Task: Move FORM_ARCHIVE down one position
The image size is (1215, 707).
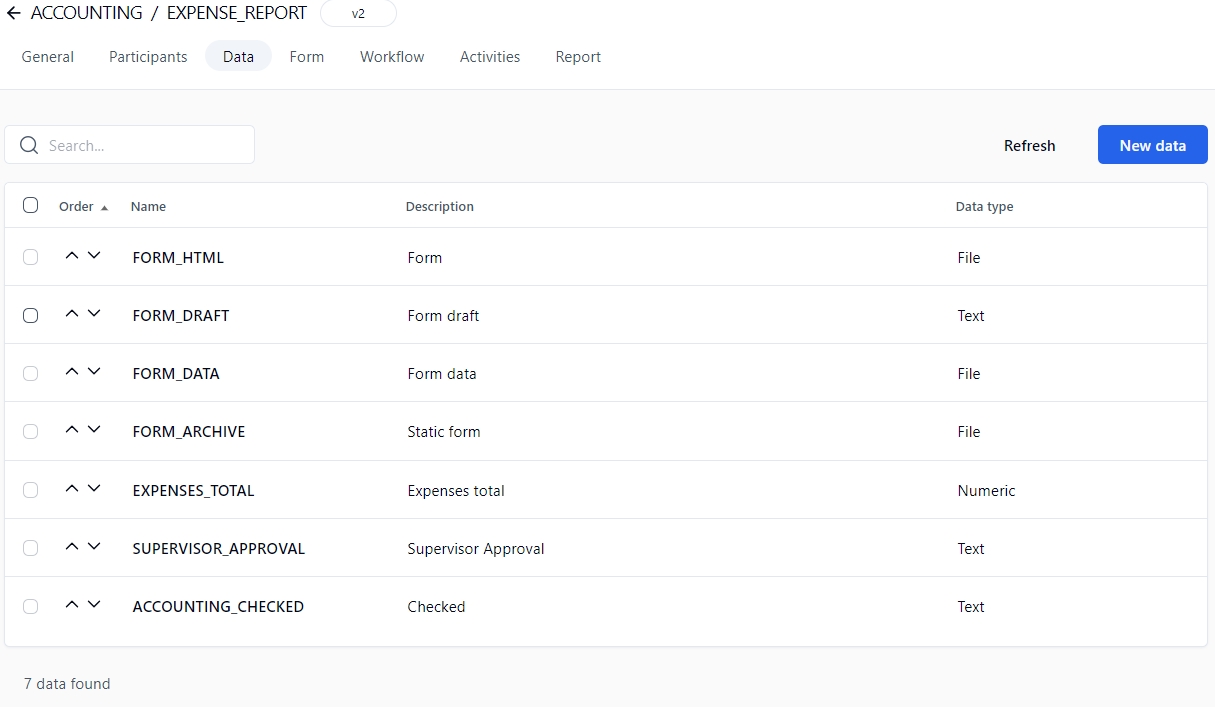Action: tap(94, 430)
